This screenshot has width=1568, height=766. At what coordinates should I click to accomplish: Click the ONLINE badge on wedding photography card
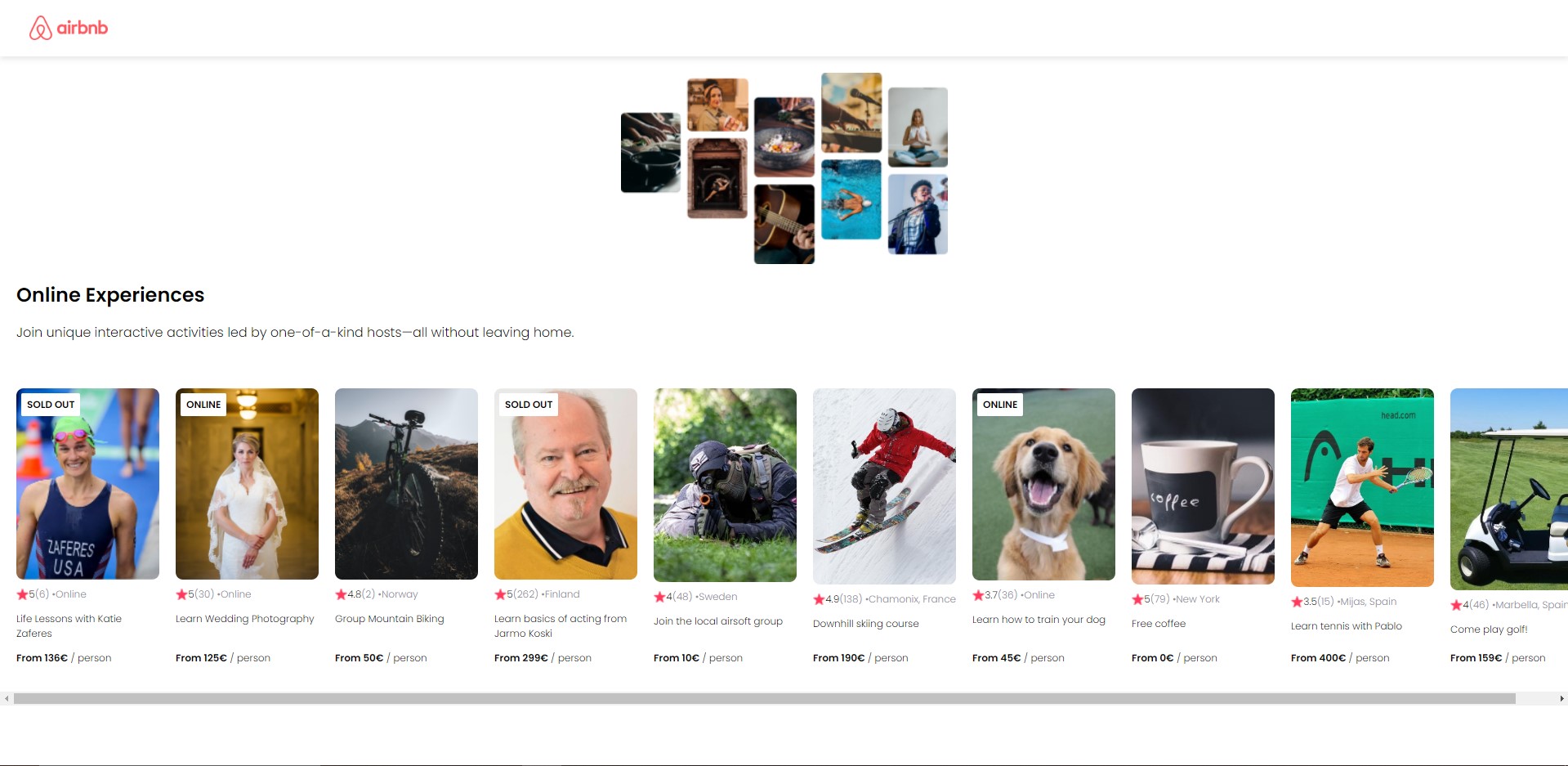(203, 405)
